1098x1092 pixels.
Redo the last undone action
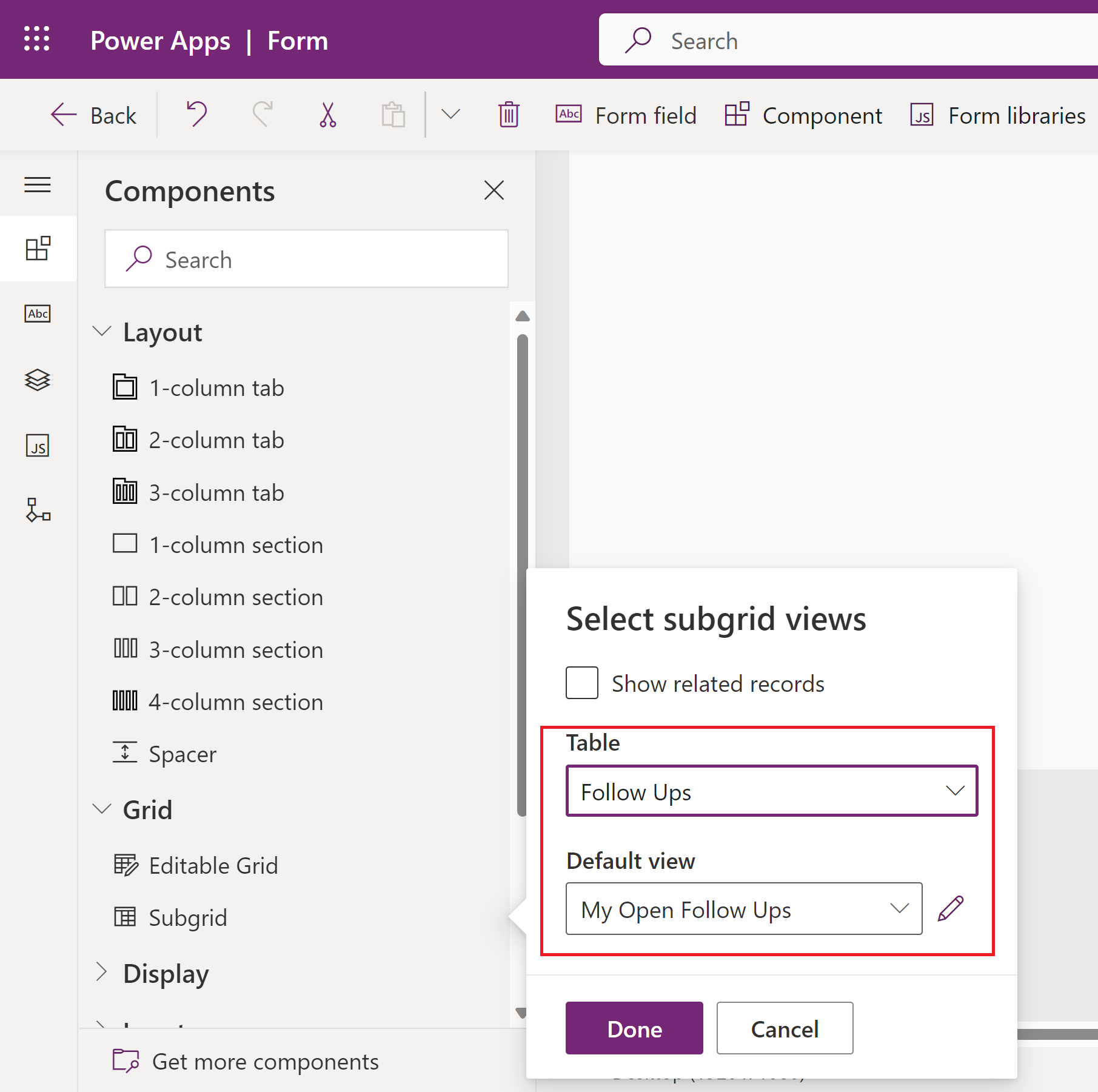pyautogui.click(x=263, y=115)
